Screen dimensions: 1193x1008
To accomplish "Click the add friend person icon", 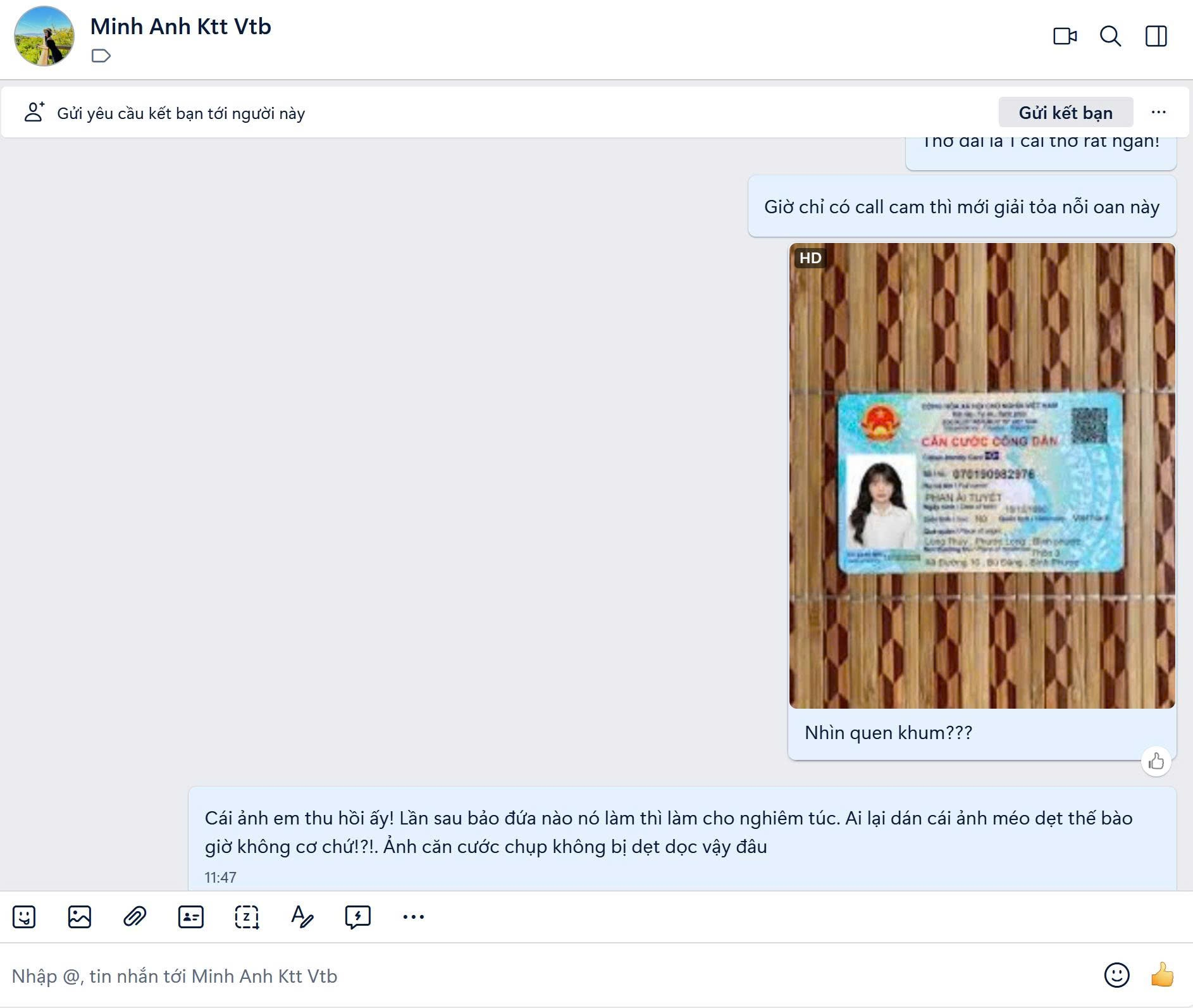I will click(34, 113).
